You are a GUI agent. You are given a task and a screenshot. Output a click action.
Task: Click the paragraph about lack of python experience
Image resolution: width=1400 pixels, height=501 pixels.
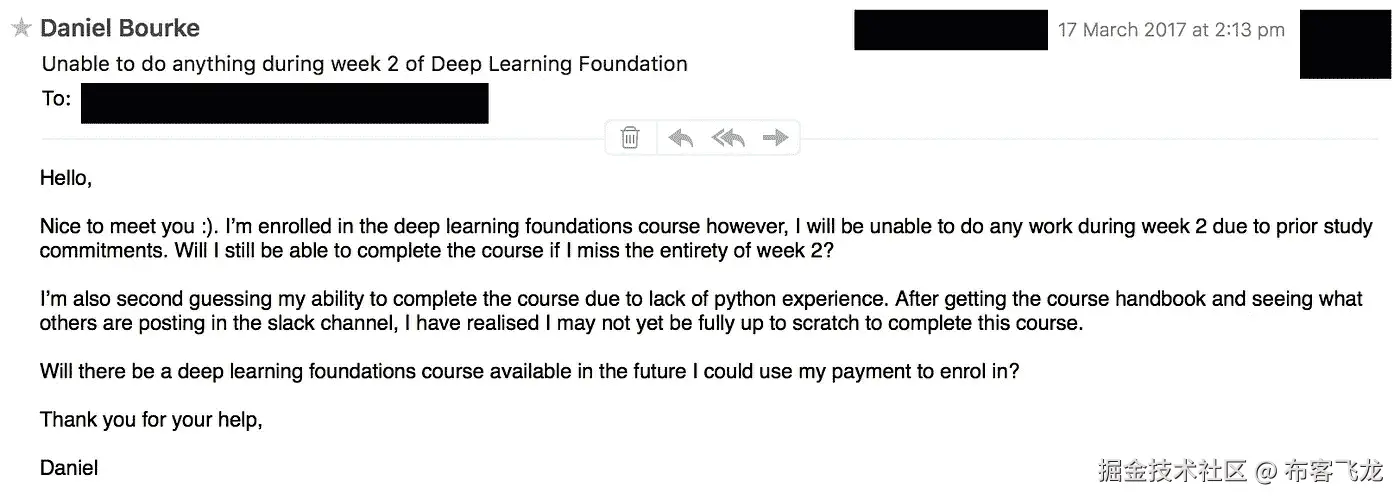(700, 311)
